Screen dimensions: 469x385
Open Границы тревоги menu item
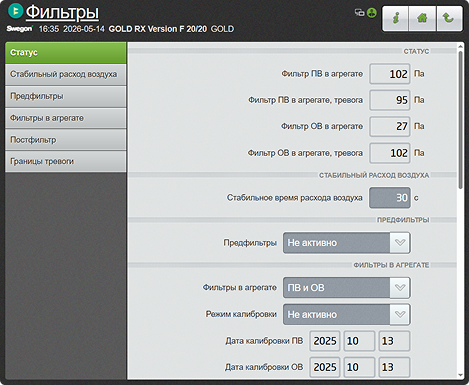[x=66, y=161]
